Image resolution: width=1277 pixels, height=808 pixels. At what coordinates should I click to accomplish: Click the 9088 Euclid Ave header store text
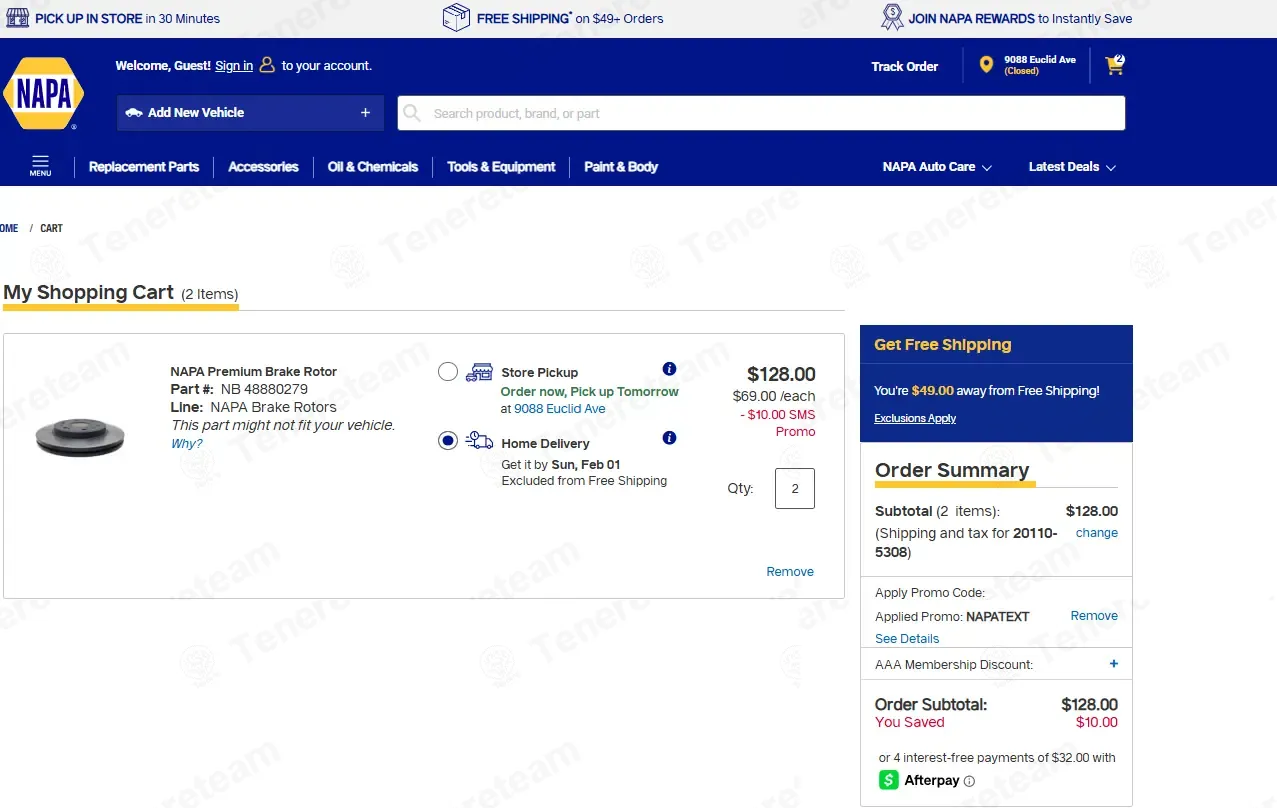(x=1040, y=60)
